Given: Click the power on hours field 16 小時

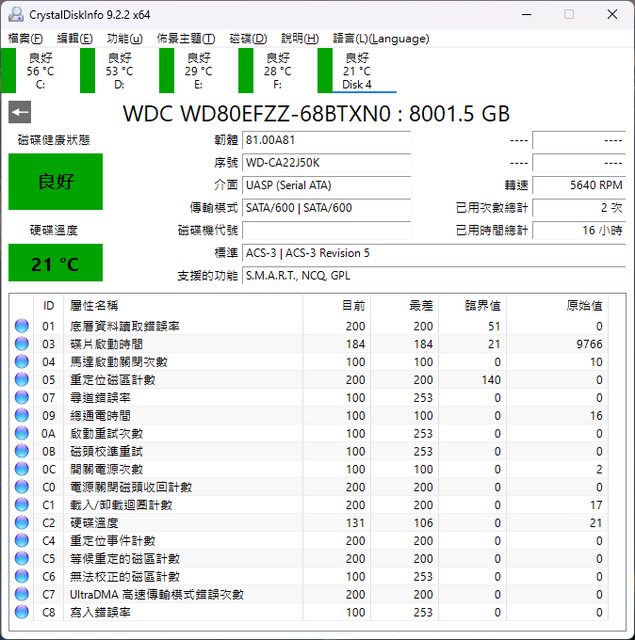Looking at the screenshot, I should [x=579, y=230].
